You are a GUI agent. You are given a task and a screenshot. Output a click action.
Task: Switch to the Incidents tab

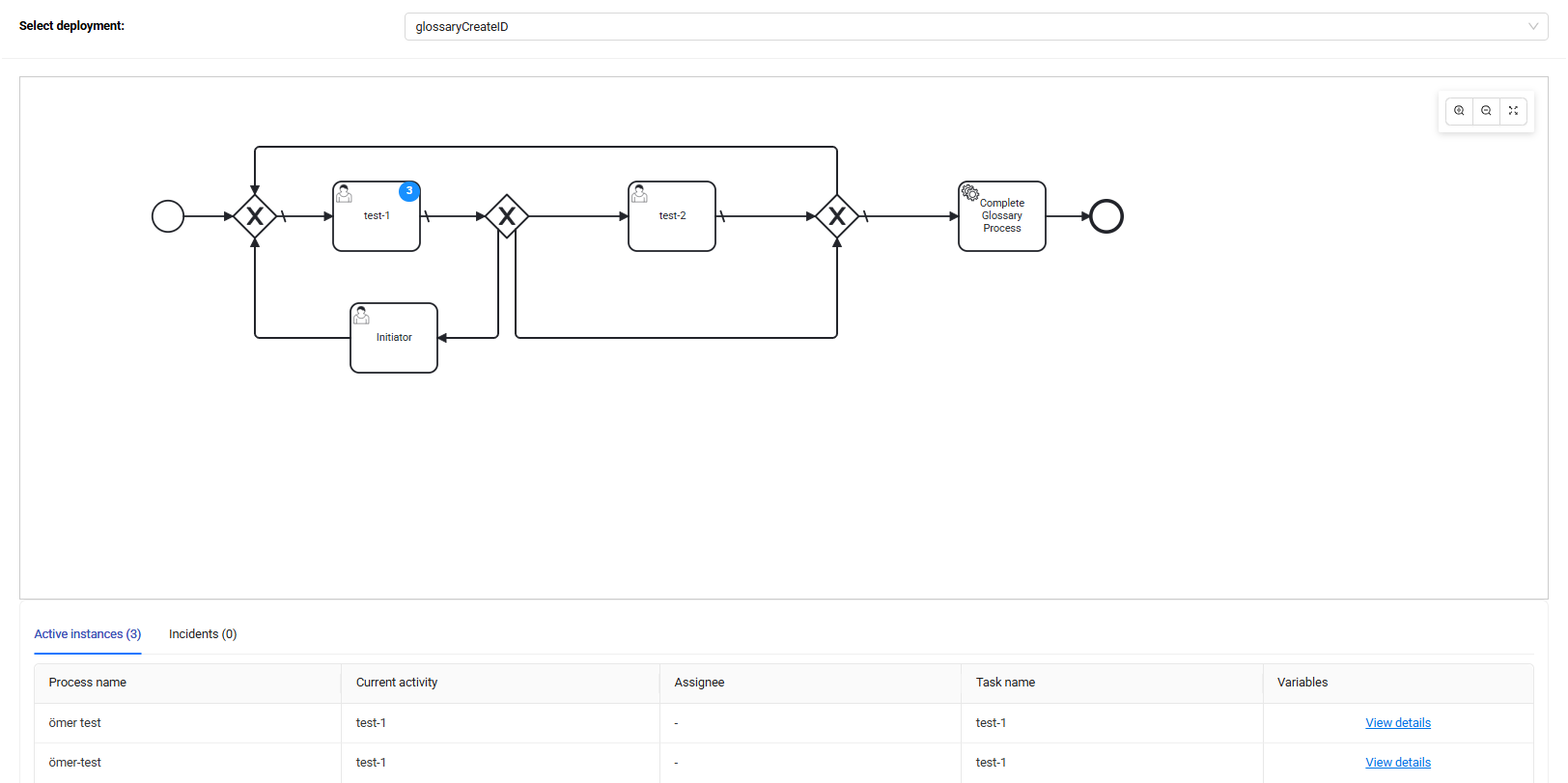coord(203,634)
